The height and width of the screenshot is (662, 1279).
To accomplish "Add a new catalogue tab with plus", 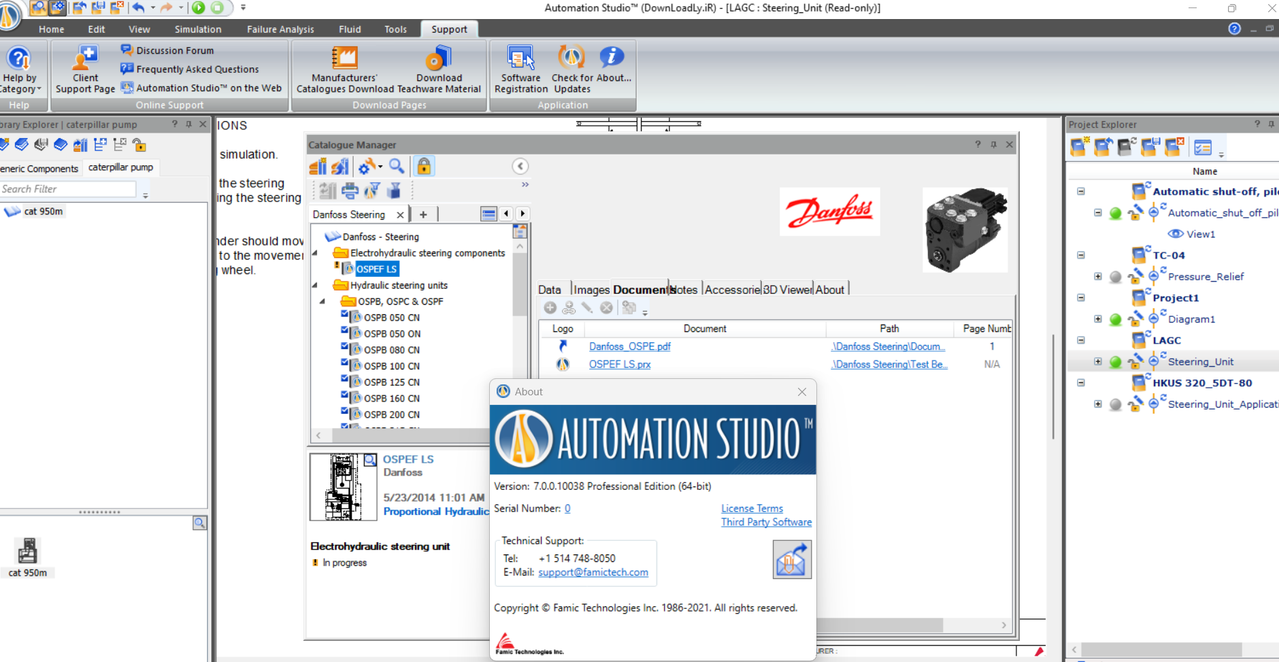I will coord(423,214).
